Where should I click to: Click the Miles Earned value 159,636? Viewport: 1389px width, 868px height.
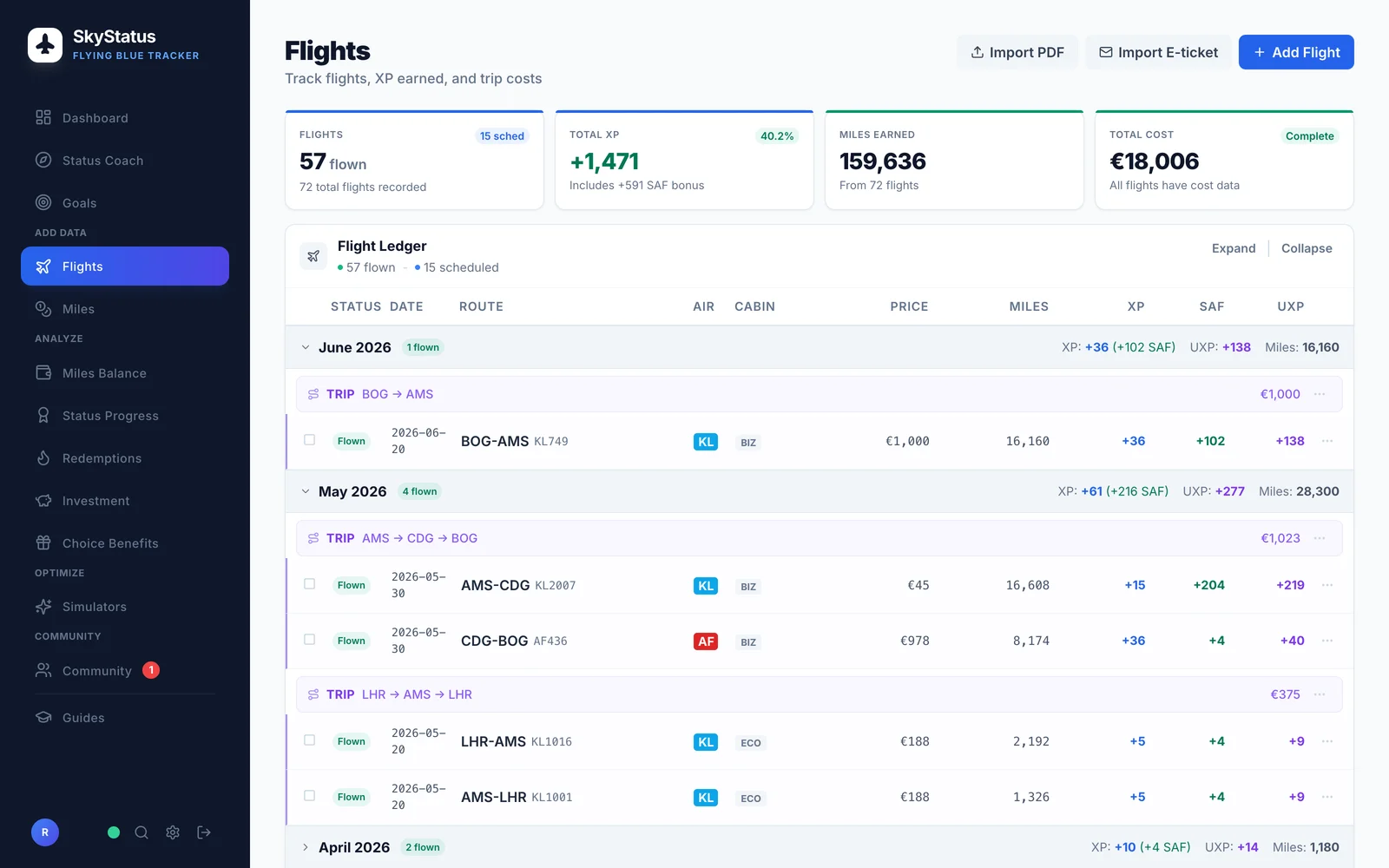(x=883, y=161)
